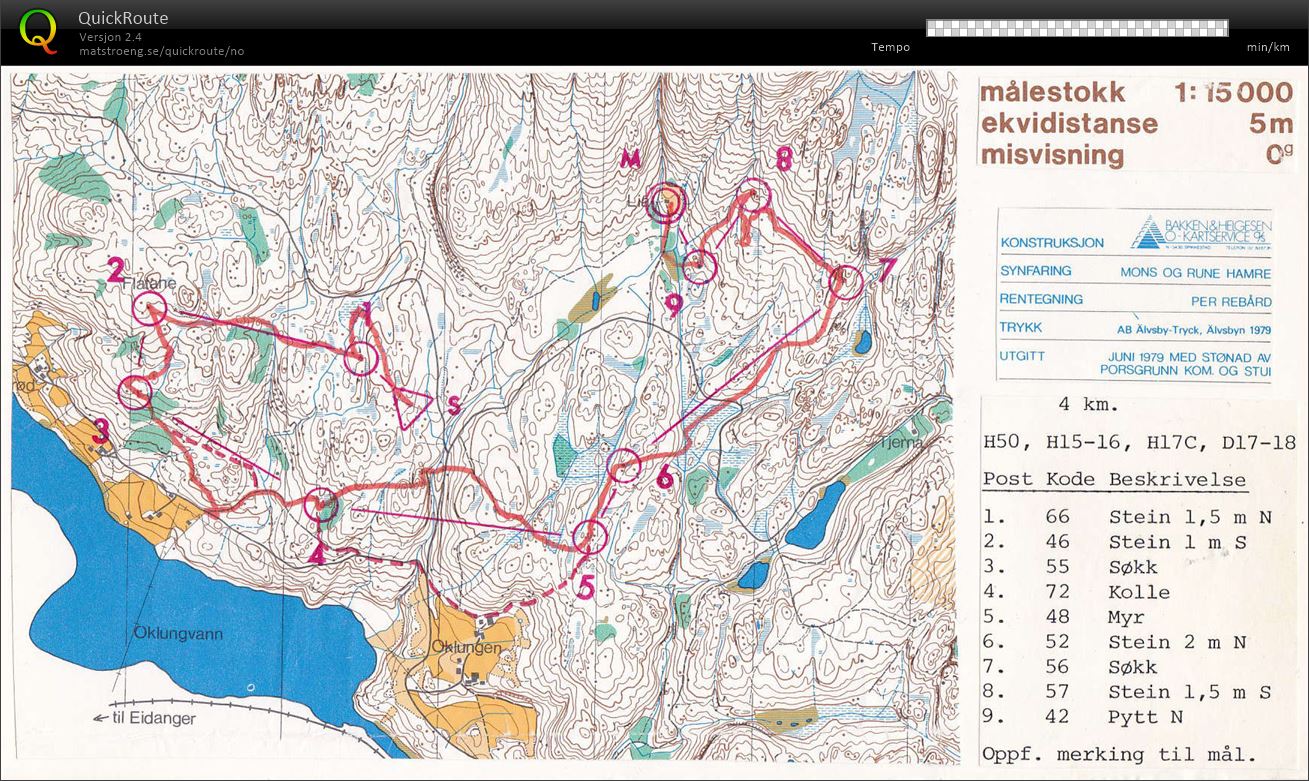Select control circle 3 on the map
This screenshot has height=781, width=1309.
pos(135,393)
